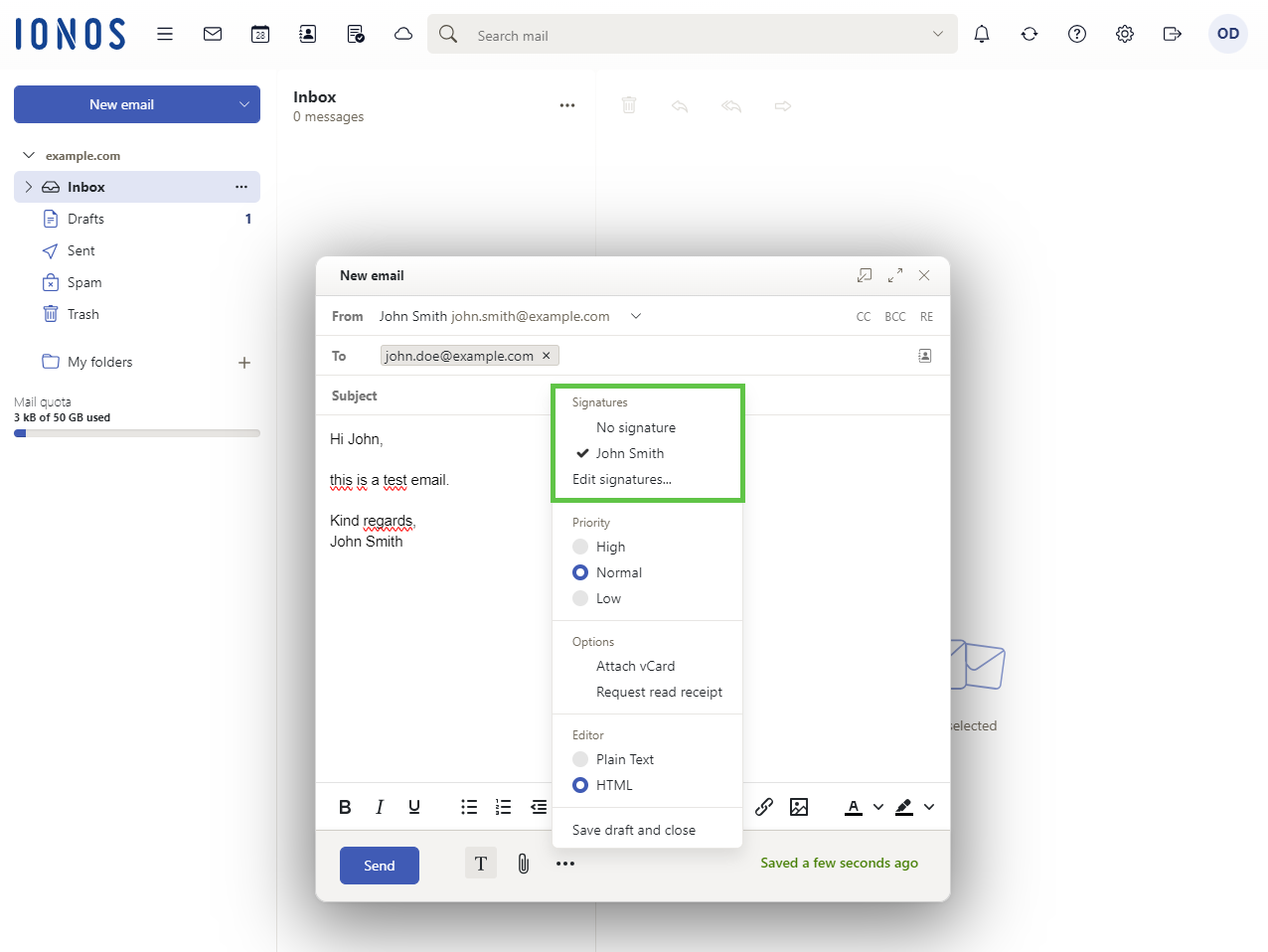Insert a link using the chain icon
Image resolution: width=1268 pixels, height=952 pixels.
pyautogui.click(x=763, y=807)
